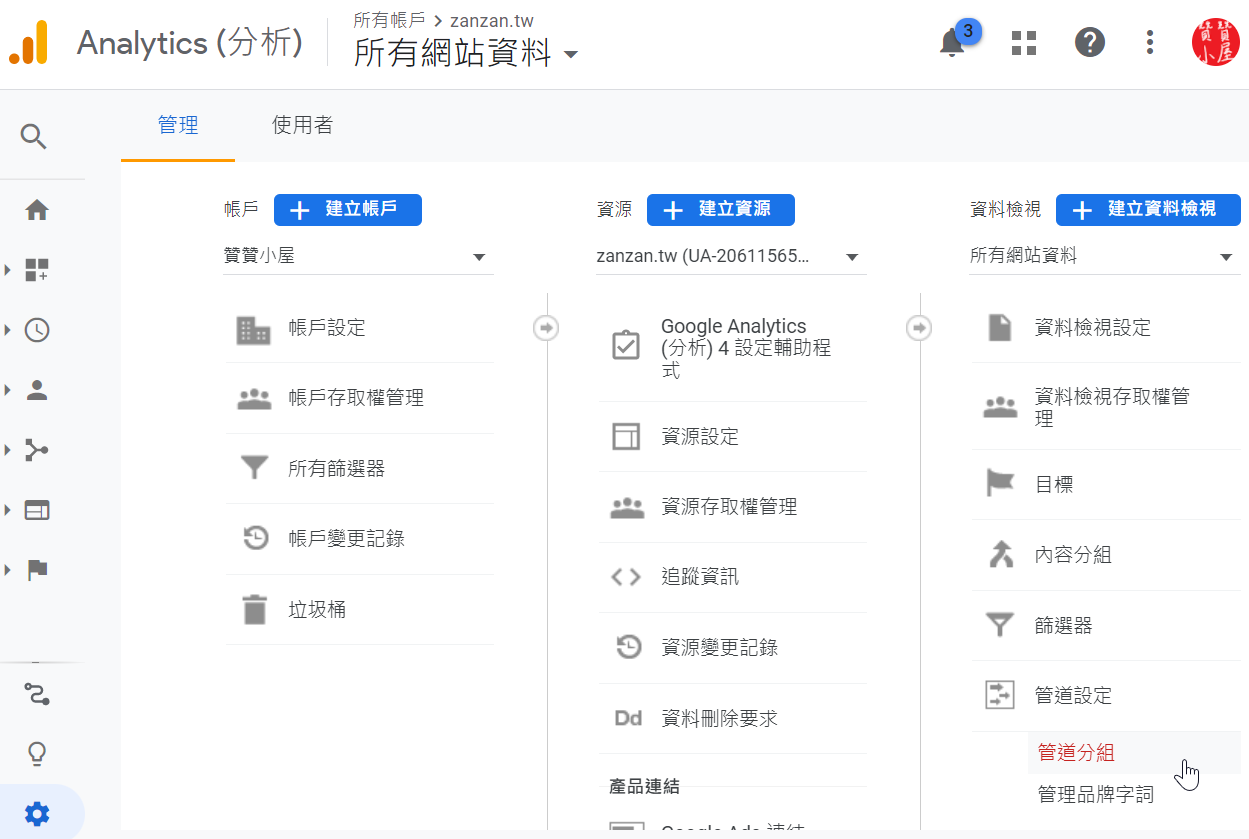Expand Behavior sidebar section arrow
The width and height of the screenshot is (1249, 839).
(x=8, y=510)
